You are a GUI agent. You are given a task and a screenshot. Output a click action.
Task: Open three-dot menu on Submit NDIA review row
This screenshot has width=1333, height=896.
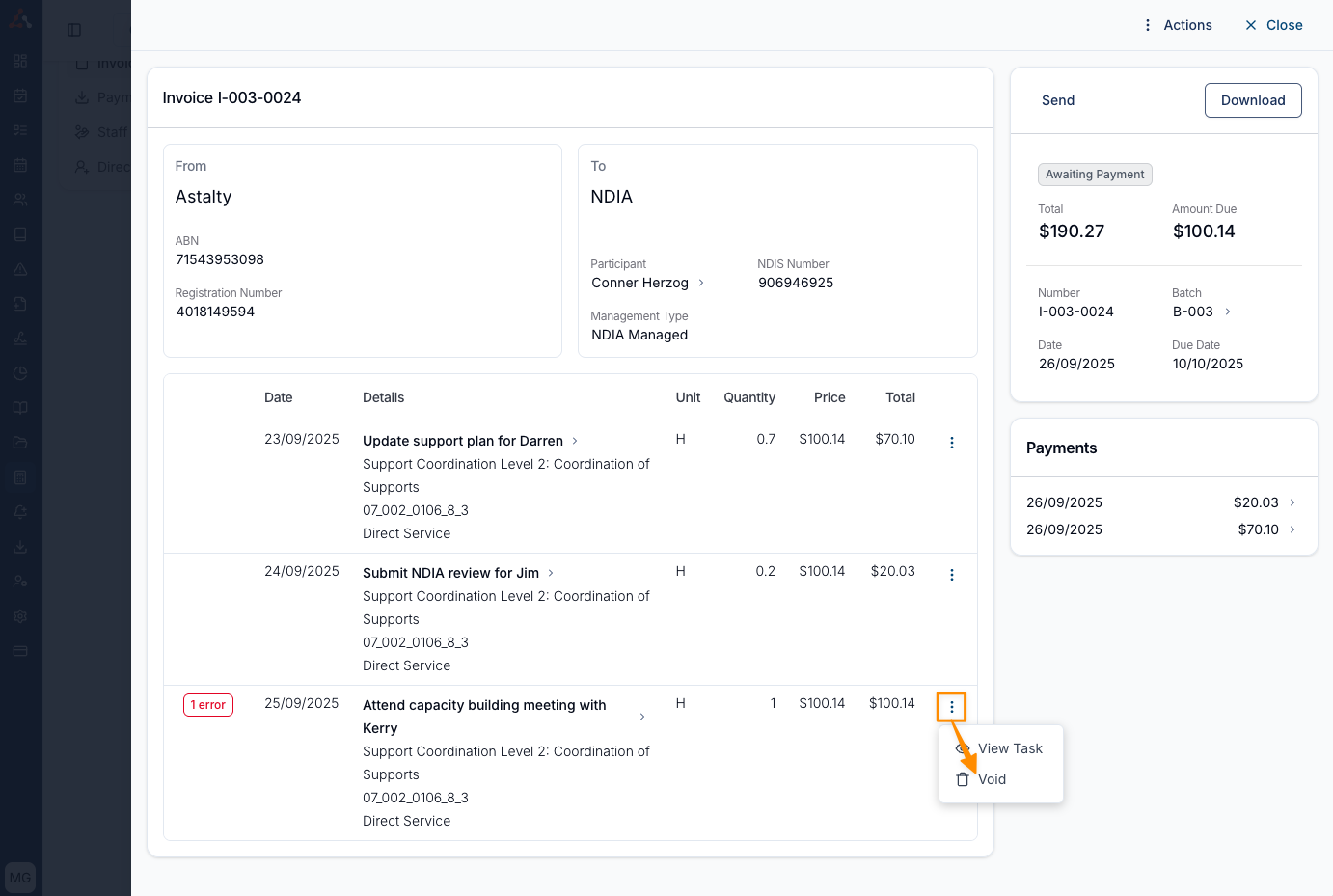click(951, 575)
